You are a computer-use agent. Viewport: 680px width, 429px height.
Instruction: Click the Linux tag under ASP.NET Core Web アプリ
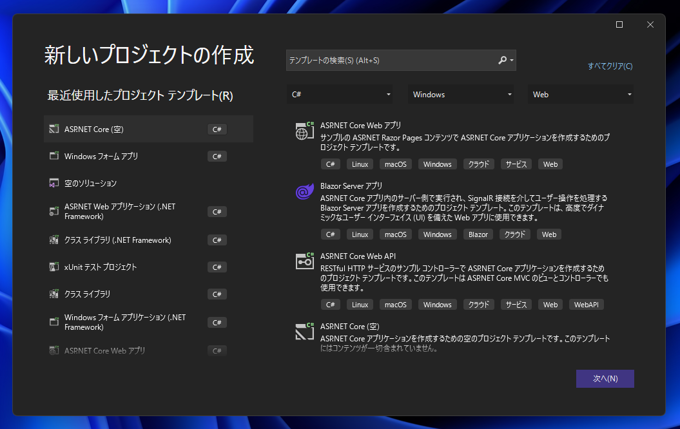pos(360,164)
